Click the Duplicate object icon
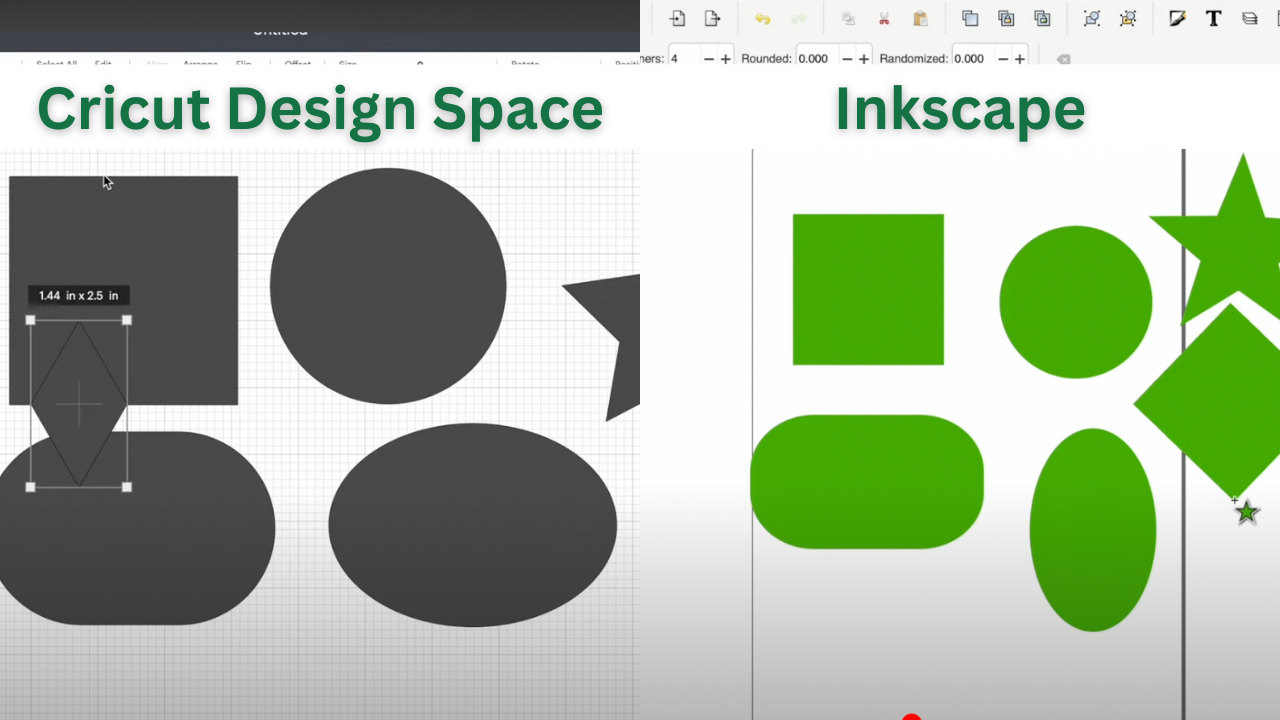Image resolution: width=1280 pixels, height=720 pixels. click(970, 18)
